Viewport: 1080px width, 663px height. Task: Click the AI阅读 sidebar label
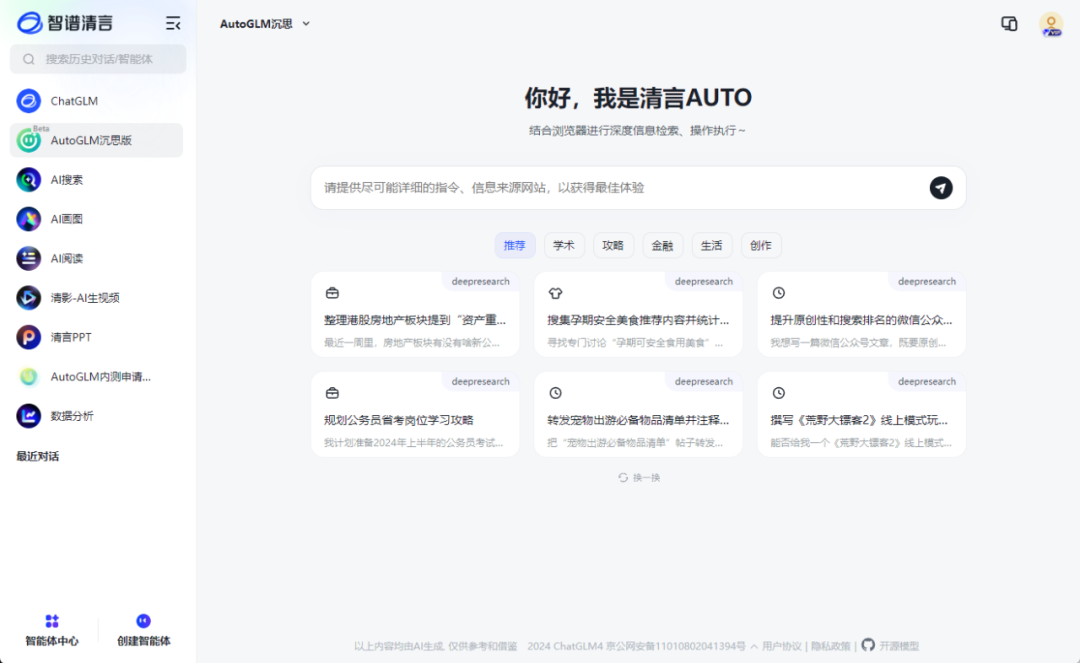pyautogui.click(x=67, y=258)
